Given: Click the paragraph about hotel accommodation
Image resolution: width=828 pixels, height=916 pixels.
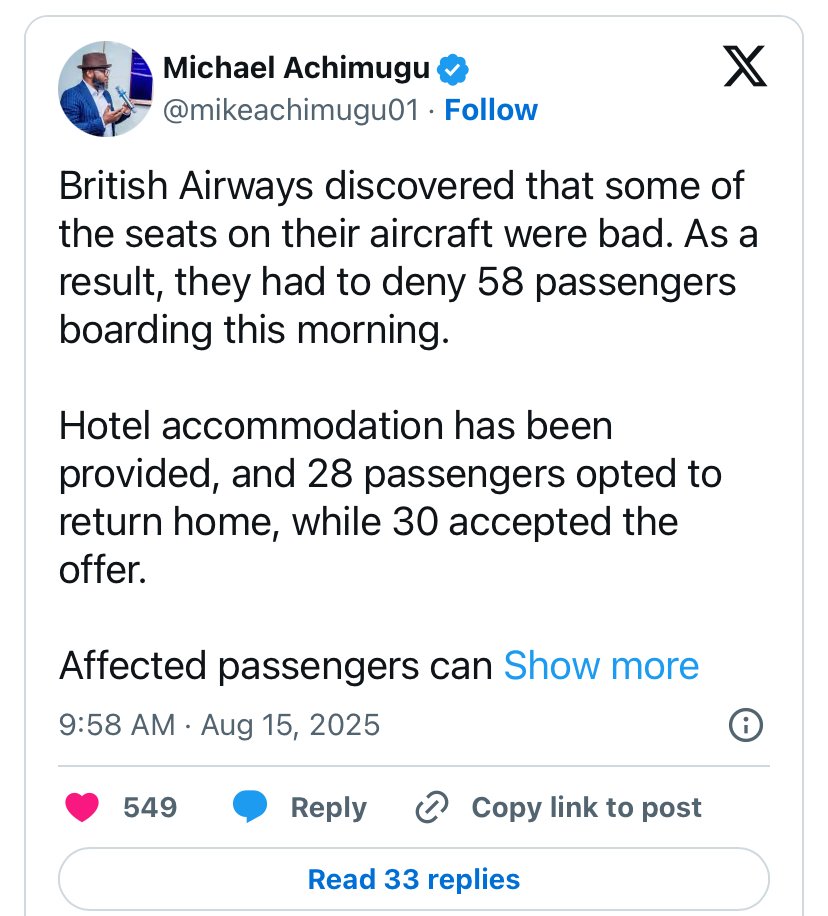Looking at the screenshot, I should click(x=390, y=474).
